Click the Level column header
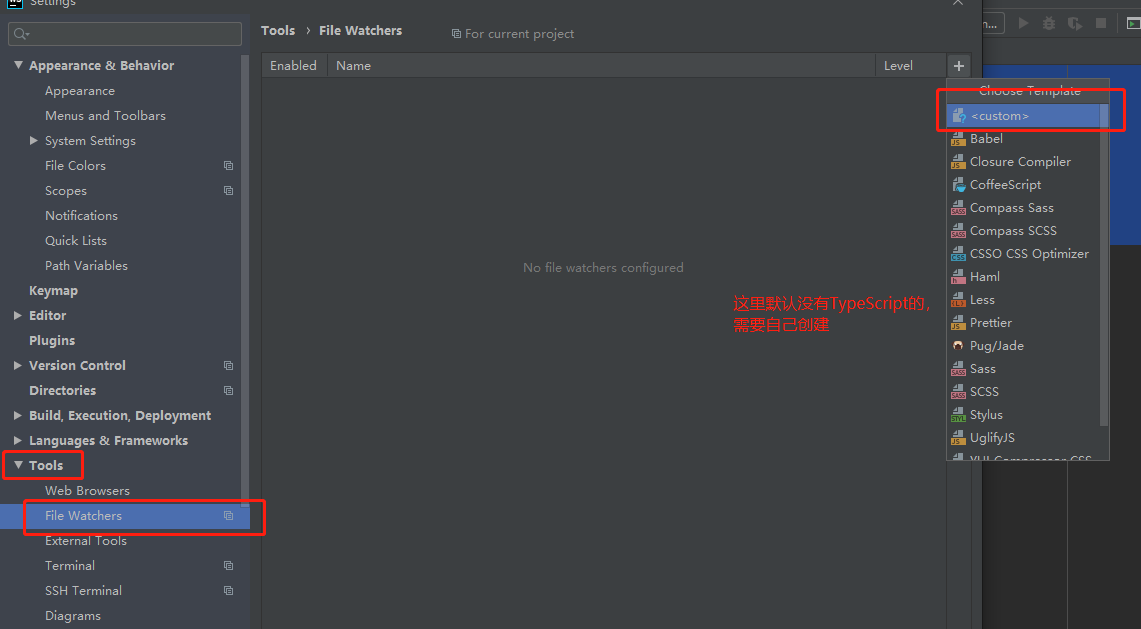 (x=911, y=66)
